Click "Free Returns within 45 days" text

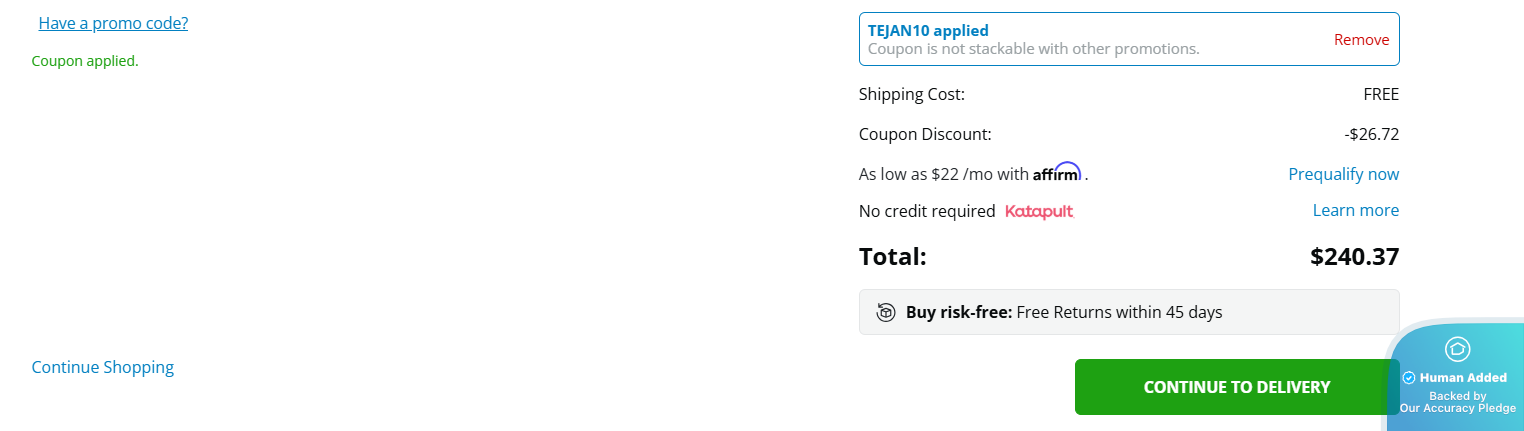[1119, 312]
